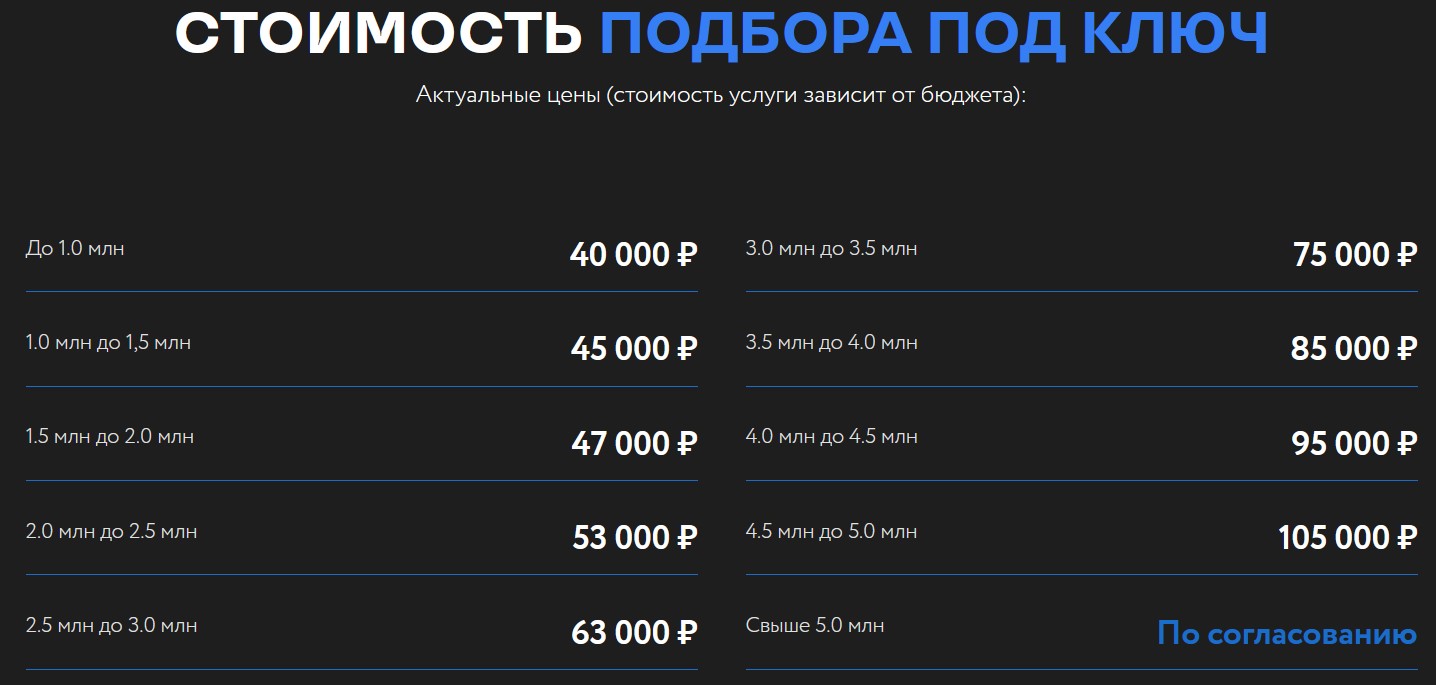Viewport: 1436px width, 685px height.
Task: Select the "1.0 млн до 1,5 млн" label
Action: point(108,343)
